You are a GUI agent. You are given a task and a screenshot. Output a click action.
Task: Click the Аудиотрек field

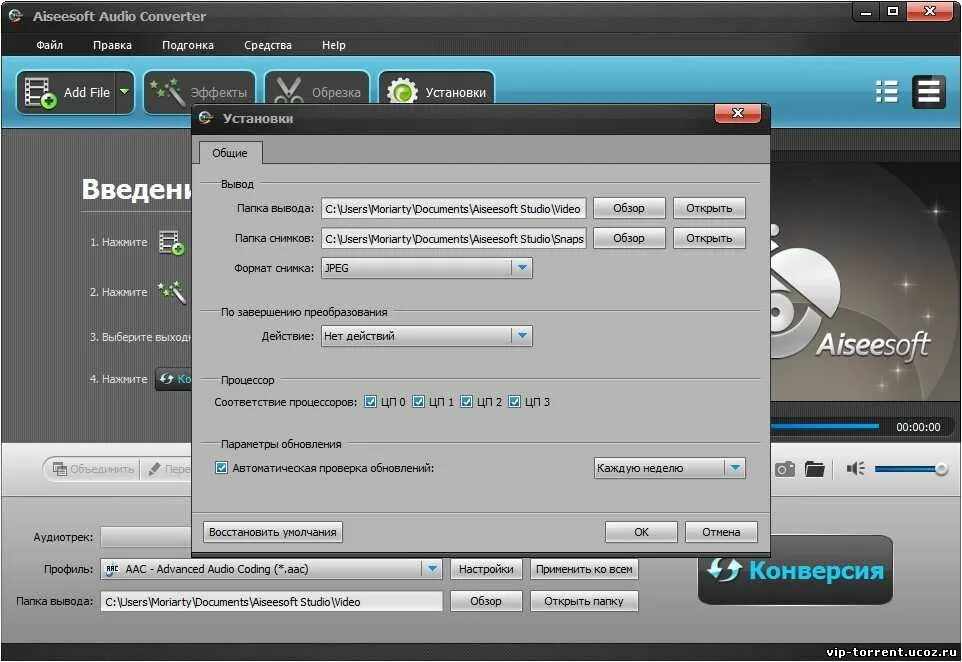pos(146,537)
